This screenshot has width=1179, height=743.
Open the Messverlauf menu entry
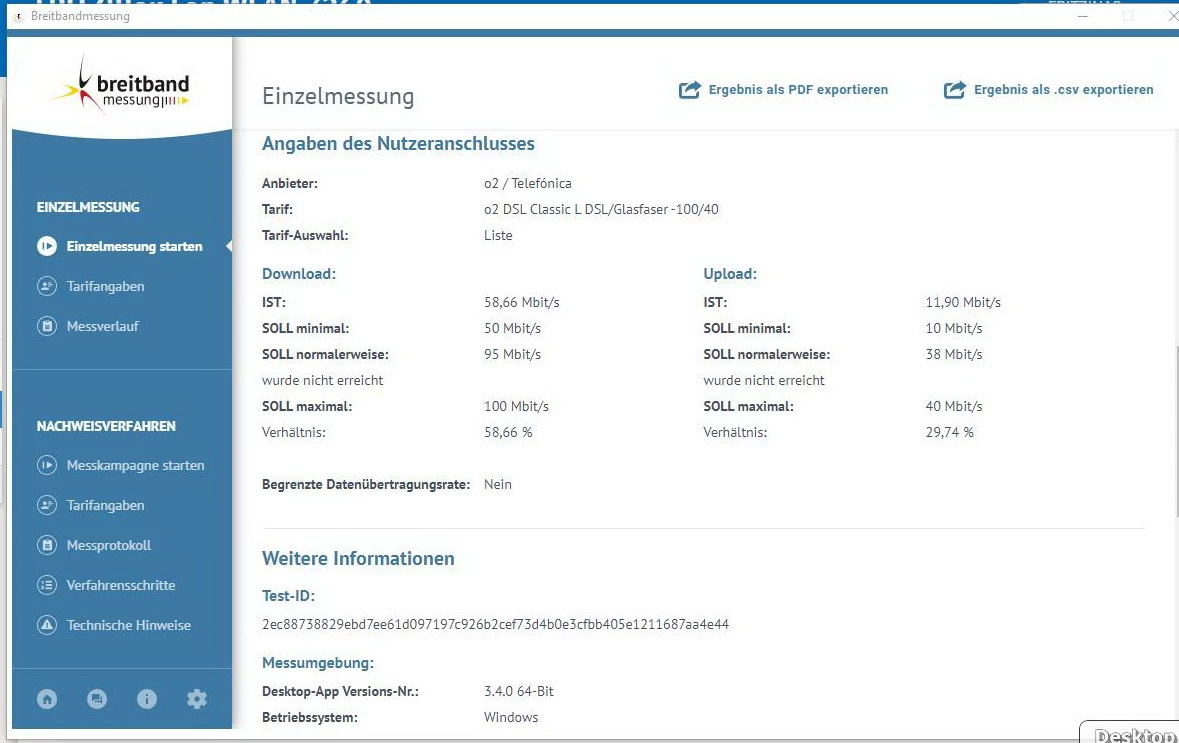(102, 326)
